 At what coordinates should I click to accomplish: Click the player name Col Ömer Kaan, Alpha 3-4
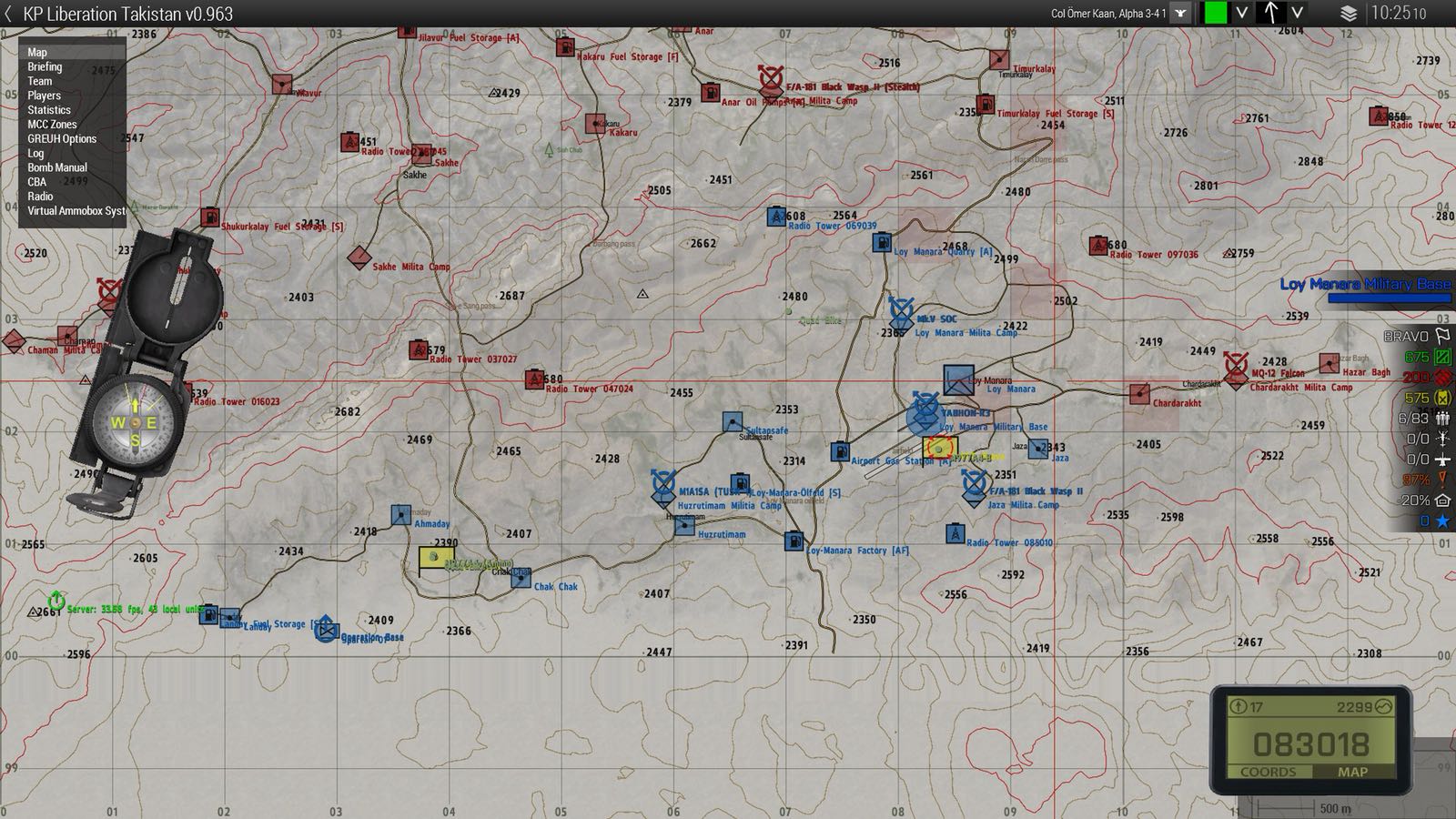click(x=1107, y=14)
